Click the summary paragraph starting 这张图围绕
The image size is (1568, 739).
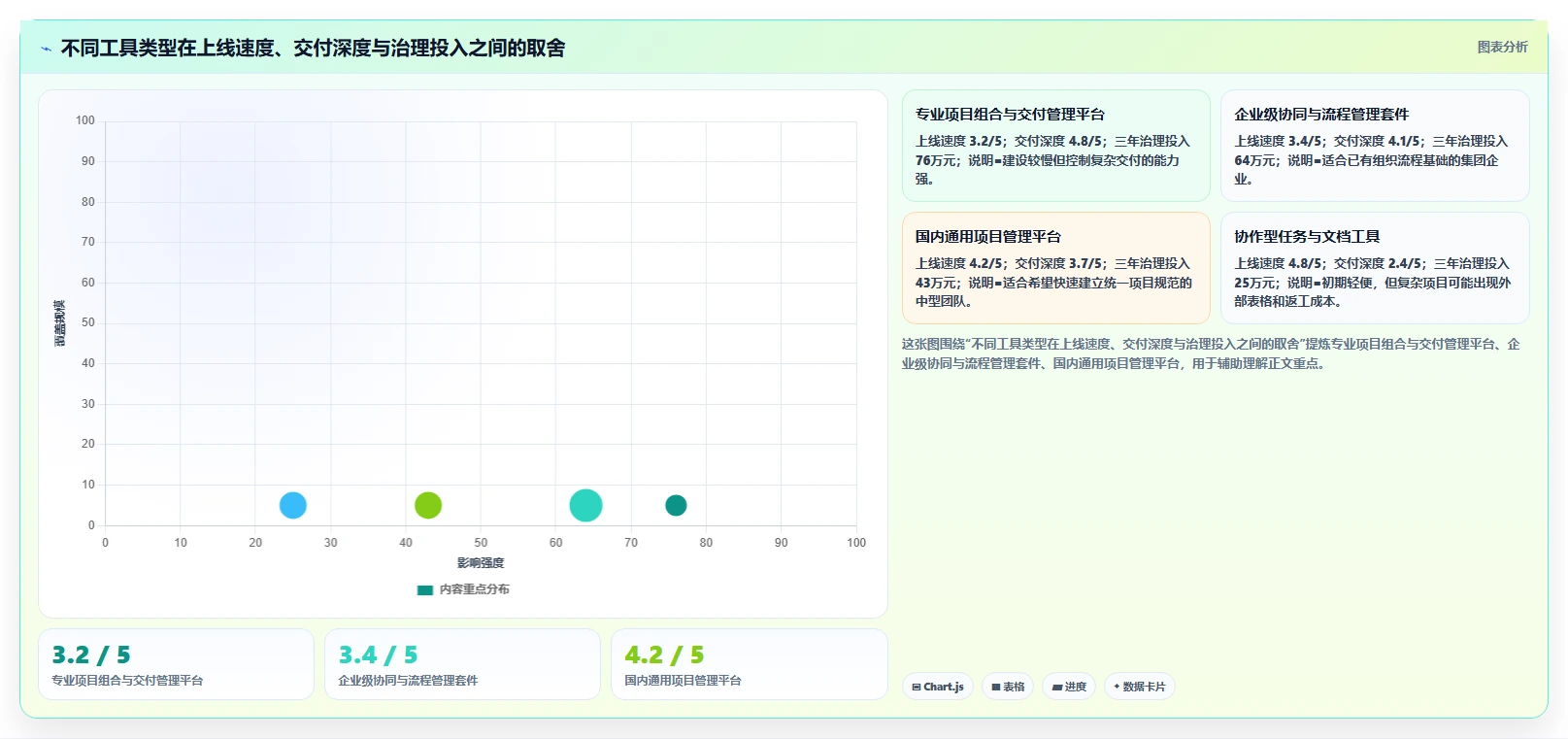pyautogui.click(x=1211, y=353)
